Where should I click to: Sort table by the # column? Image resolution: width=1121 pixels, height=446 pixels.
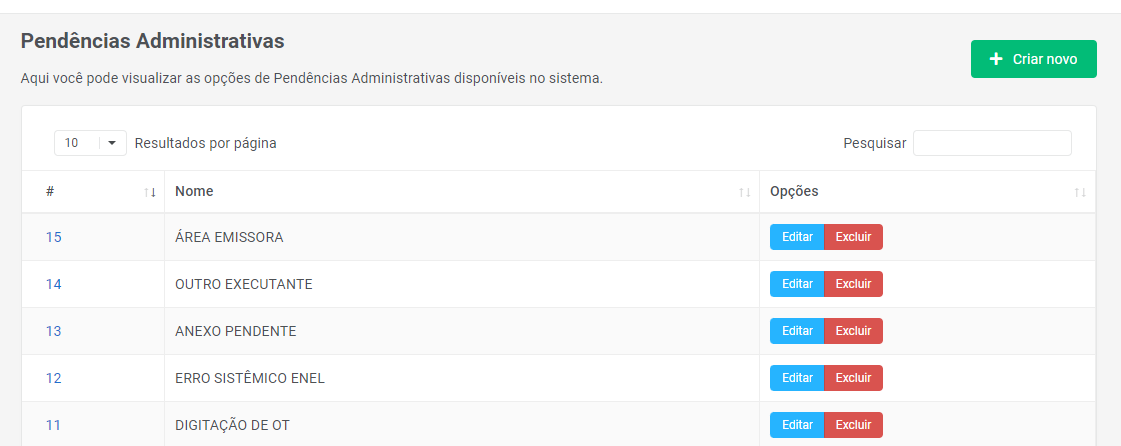click(93, 192)
